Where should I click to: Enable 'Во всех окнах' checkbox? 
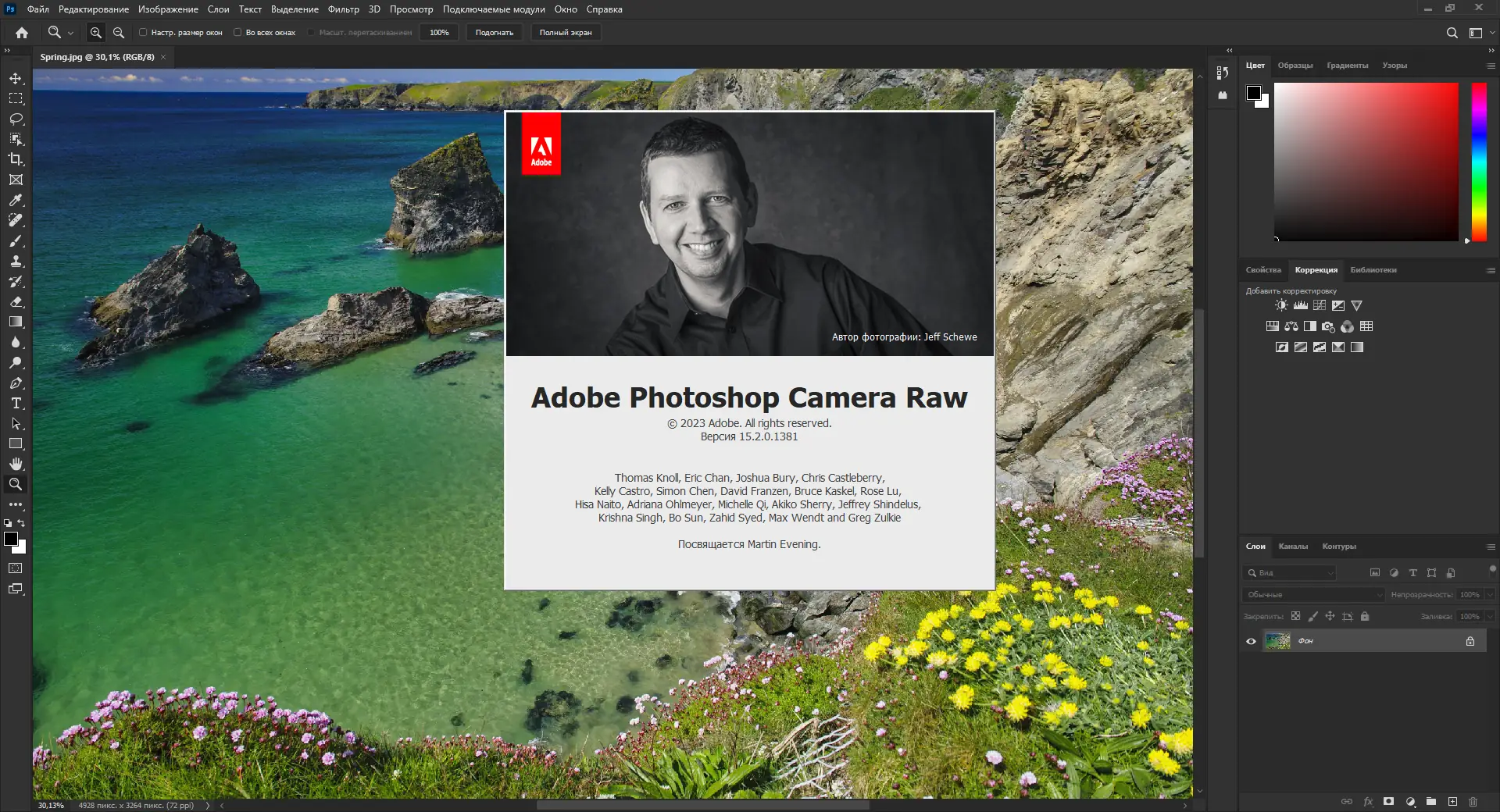pyautogui.click(x=237, y=33)
